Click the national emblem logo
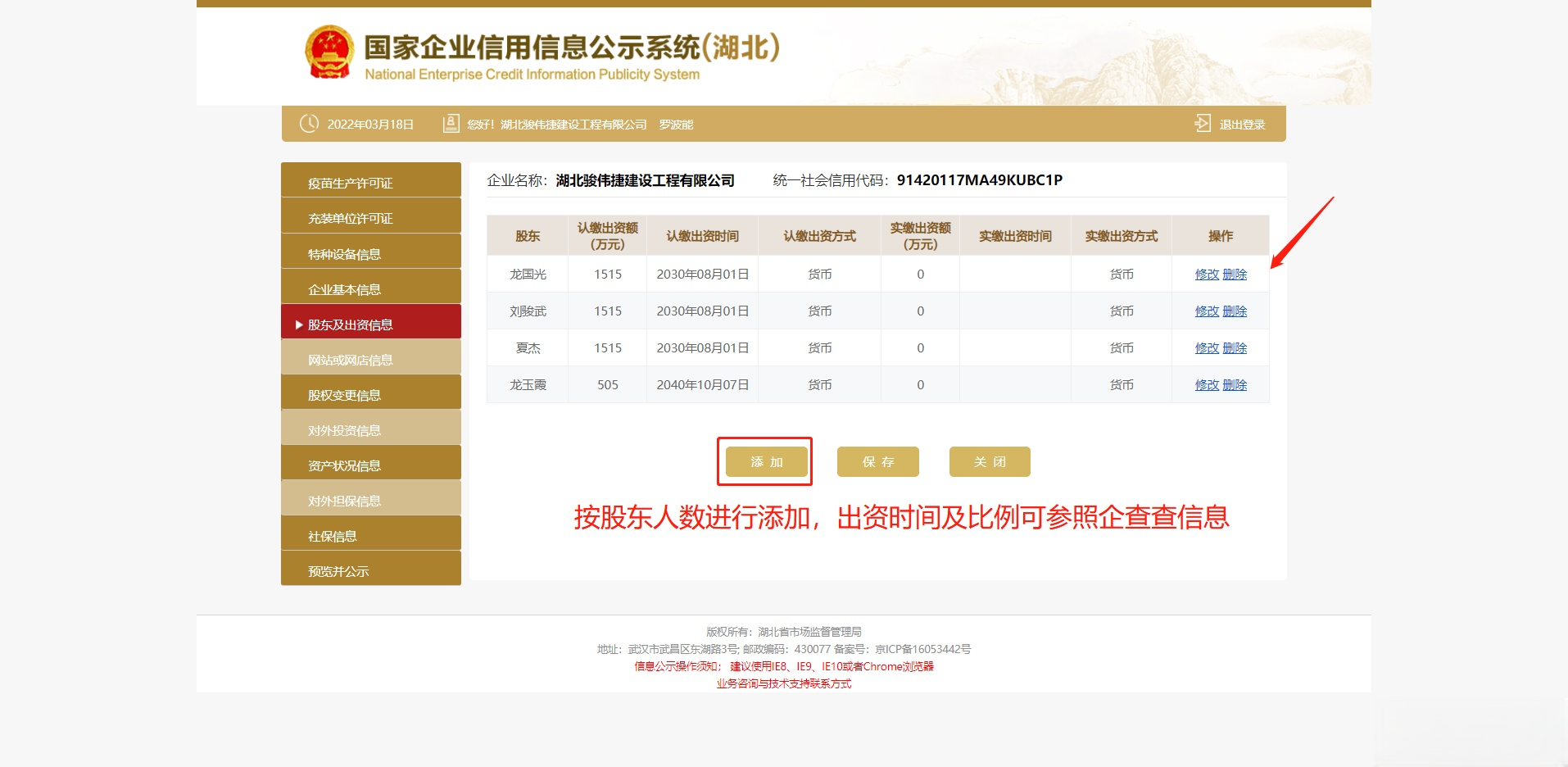1568x767 pixels. [x=329, y=52]
